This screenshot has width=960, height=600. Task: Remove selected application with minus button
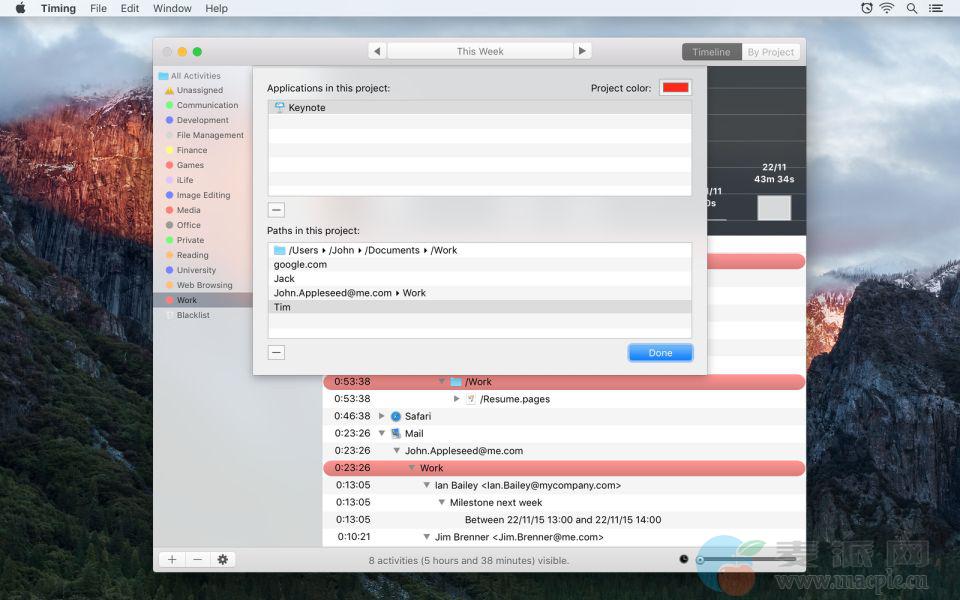tap(277, 210)
